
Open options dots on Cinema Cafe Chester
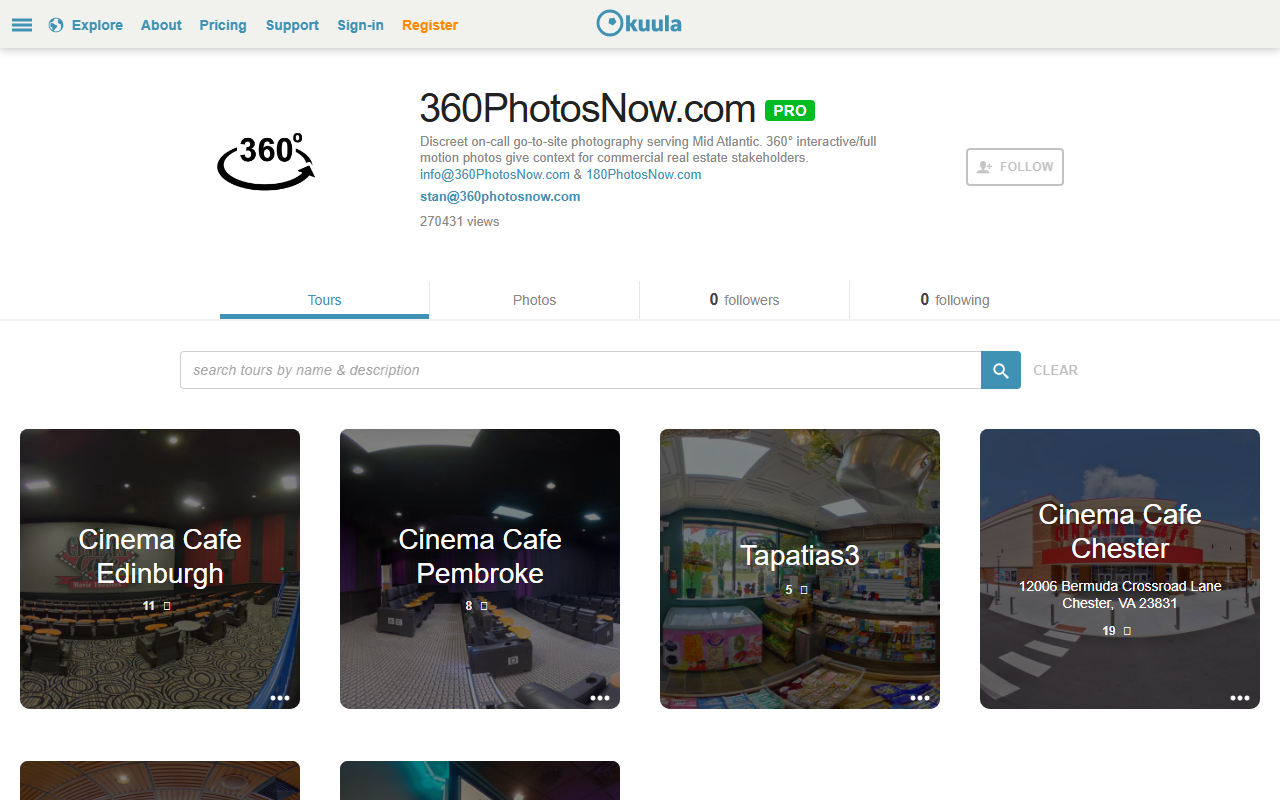(x=1240, y=698)
